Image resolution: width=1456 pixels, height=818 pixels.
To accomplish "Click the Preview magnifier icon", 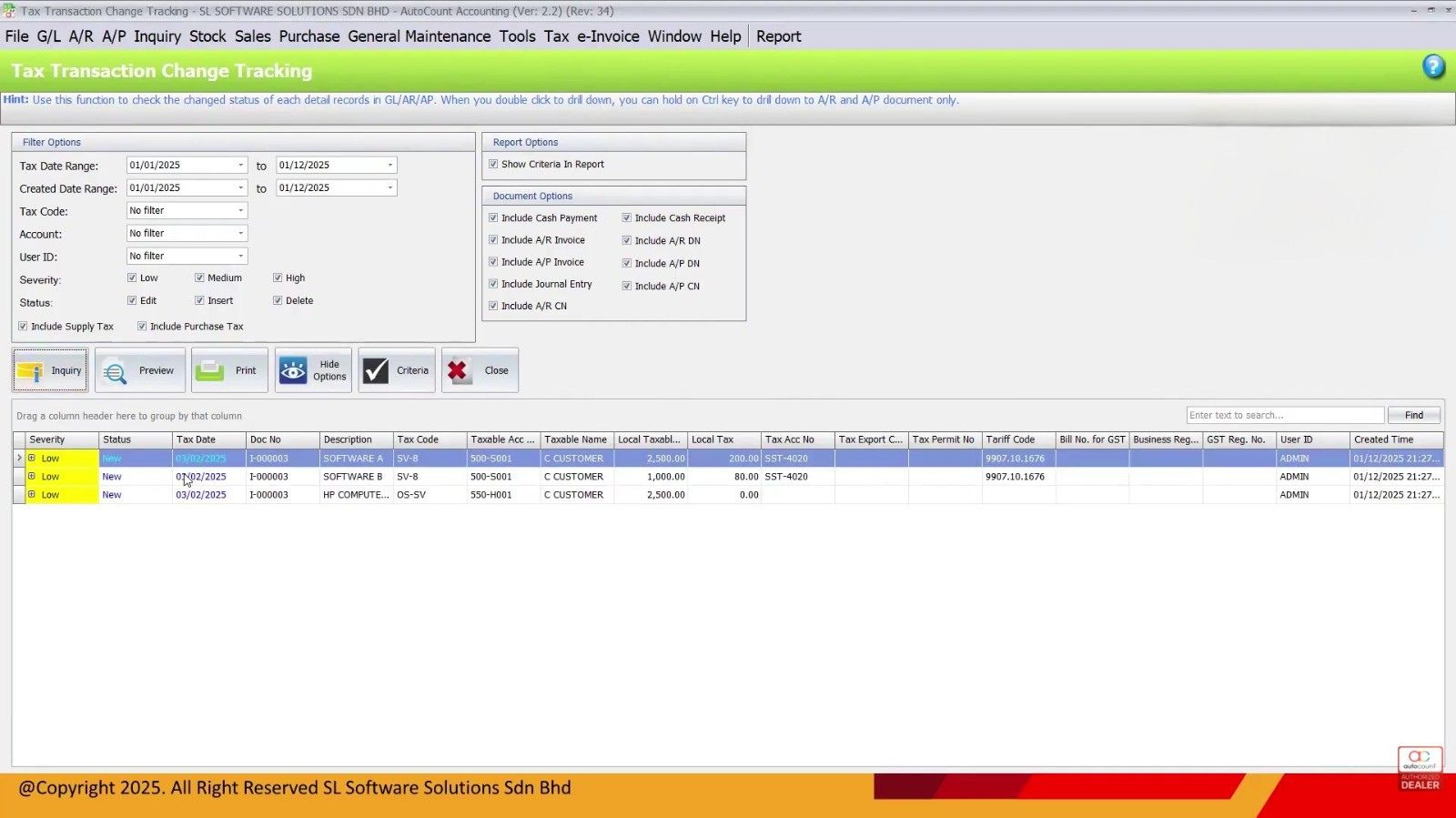I will 115,371.
